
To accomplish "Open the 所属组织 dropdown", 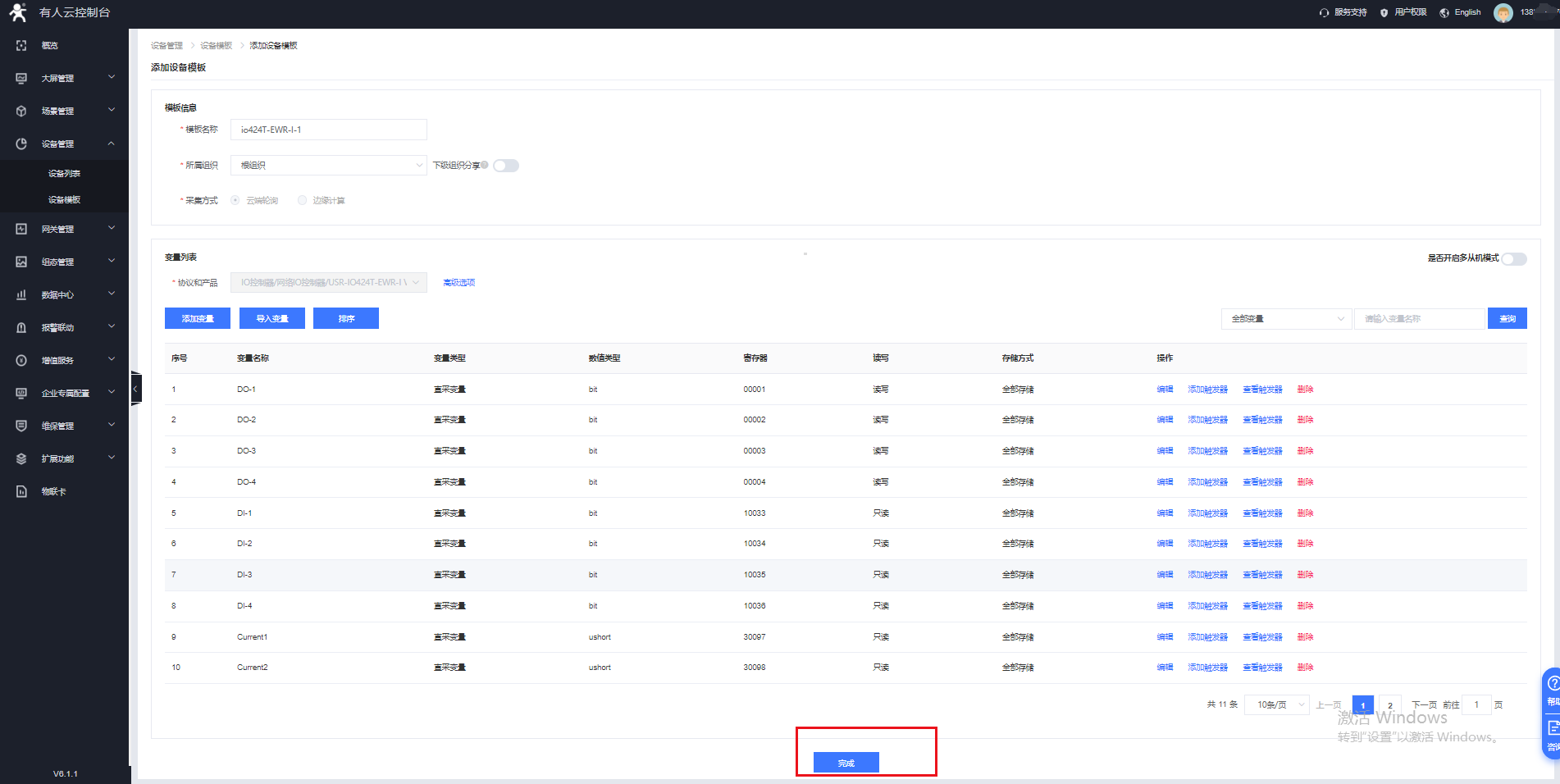I will click(328, 166).
